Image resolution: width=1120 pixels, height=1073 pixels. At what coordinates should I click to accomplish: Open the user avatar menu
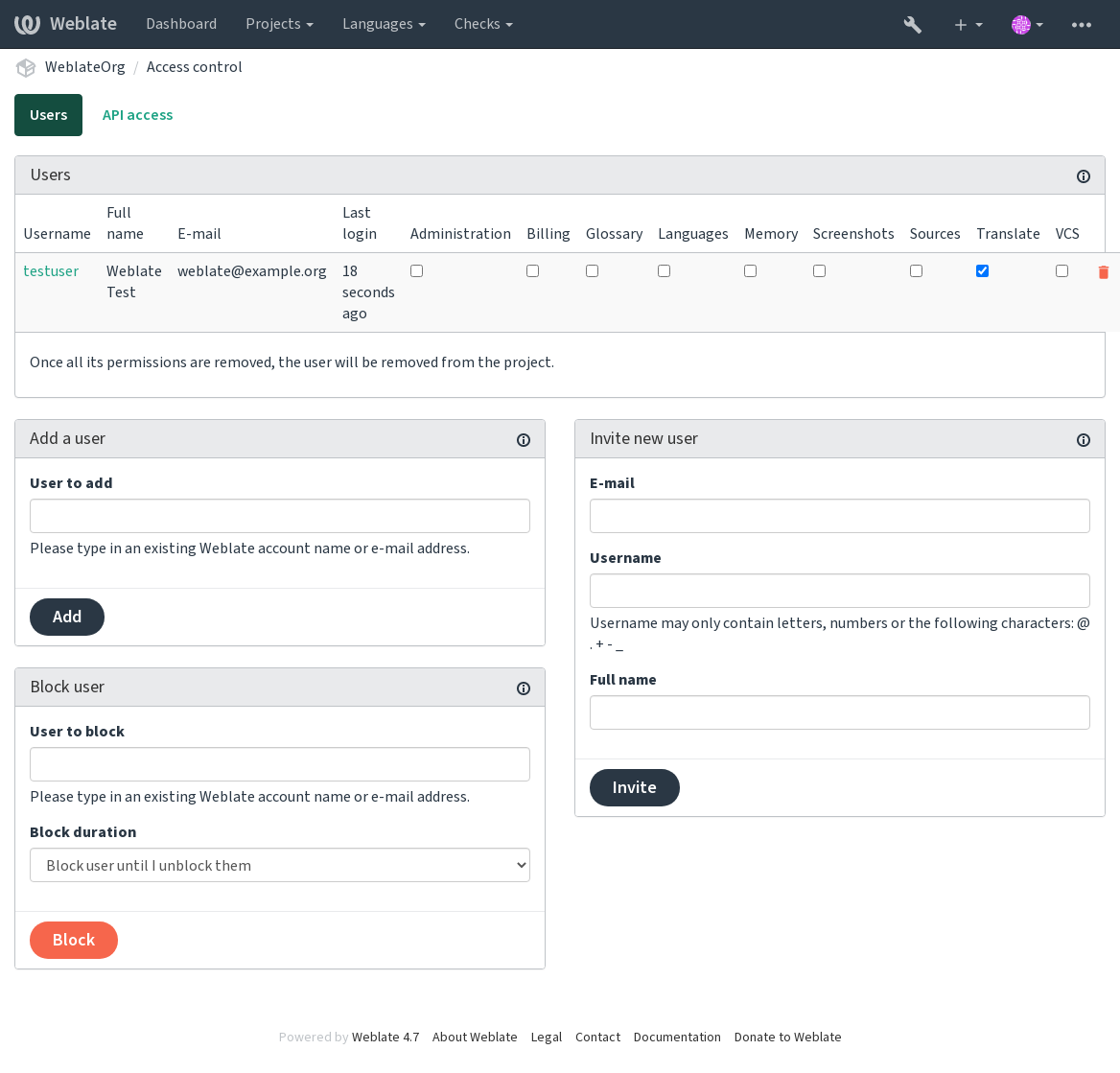(x=1027, y=25)
